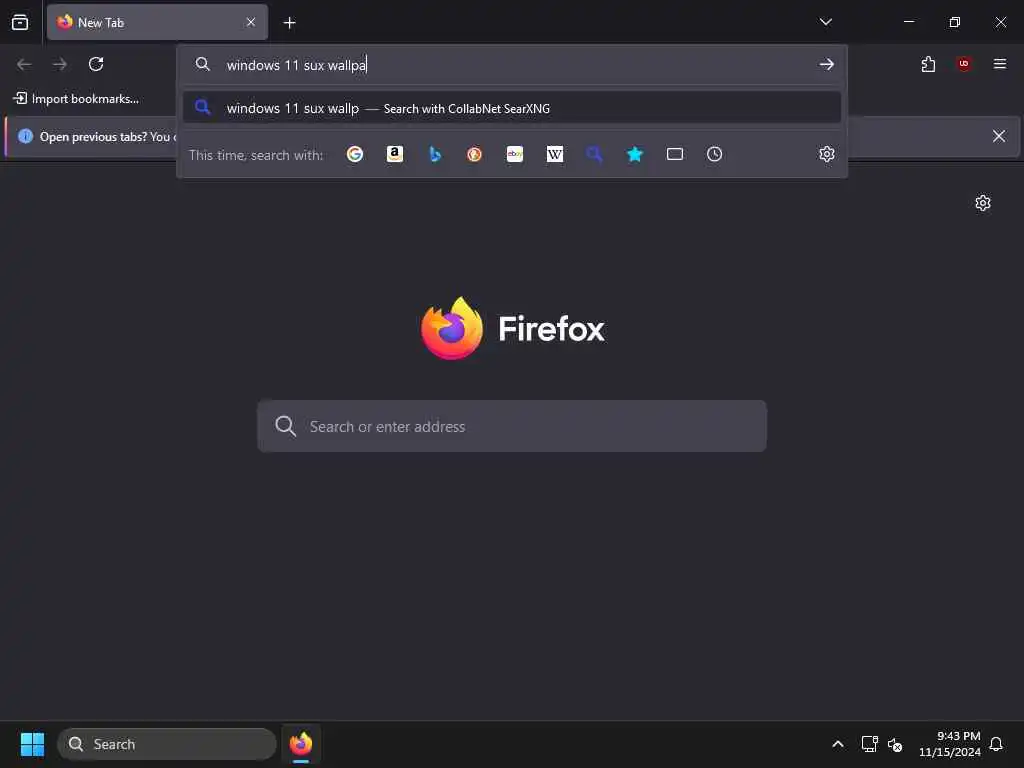Open the clock showing 9:43 PM
The width and height of the screenshot is (1024, 768).
950,744
